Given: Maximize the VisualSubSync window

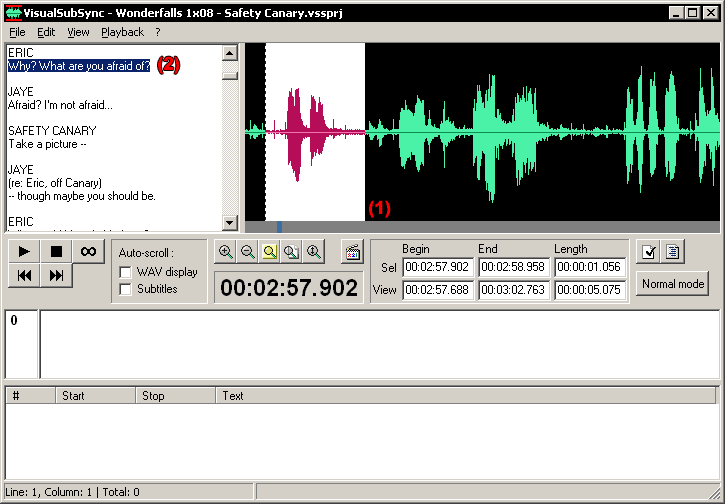Looking at the screenshot, I should (693, 13).
